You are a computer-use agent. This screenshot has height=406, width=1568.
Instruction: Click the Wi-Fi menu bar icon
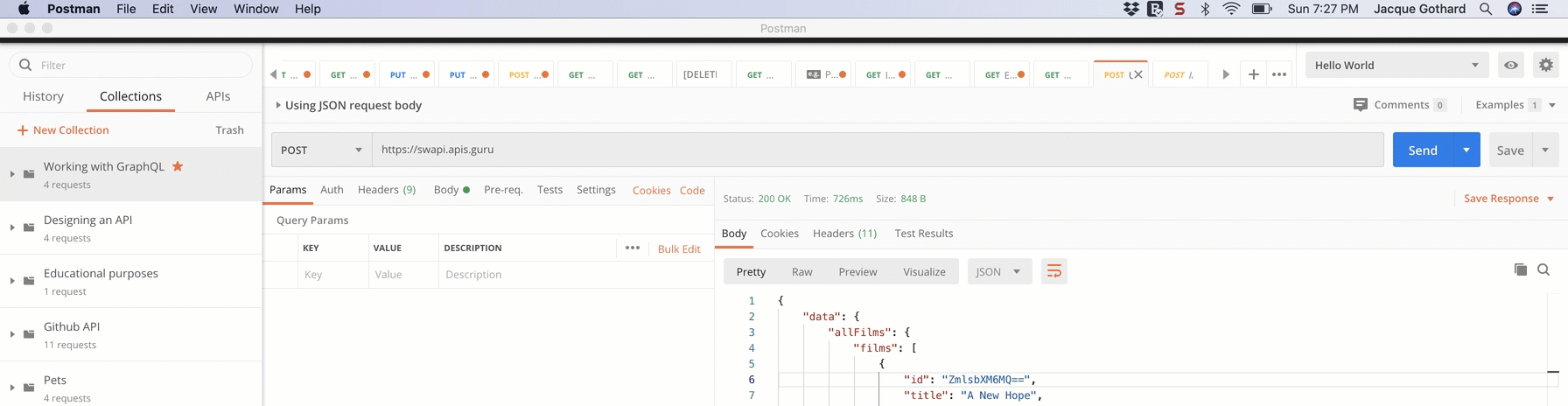coord(1231,9)
